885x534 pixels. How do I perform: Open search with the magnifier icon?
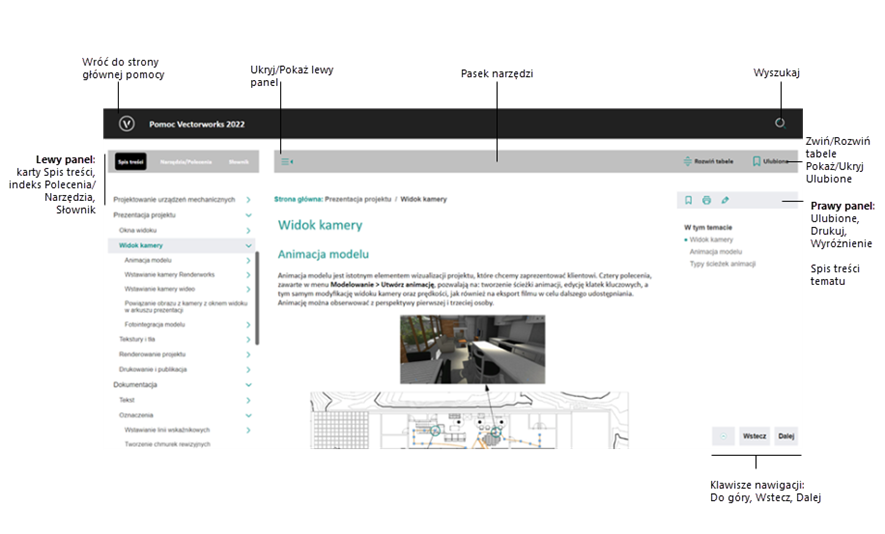780,123
